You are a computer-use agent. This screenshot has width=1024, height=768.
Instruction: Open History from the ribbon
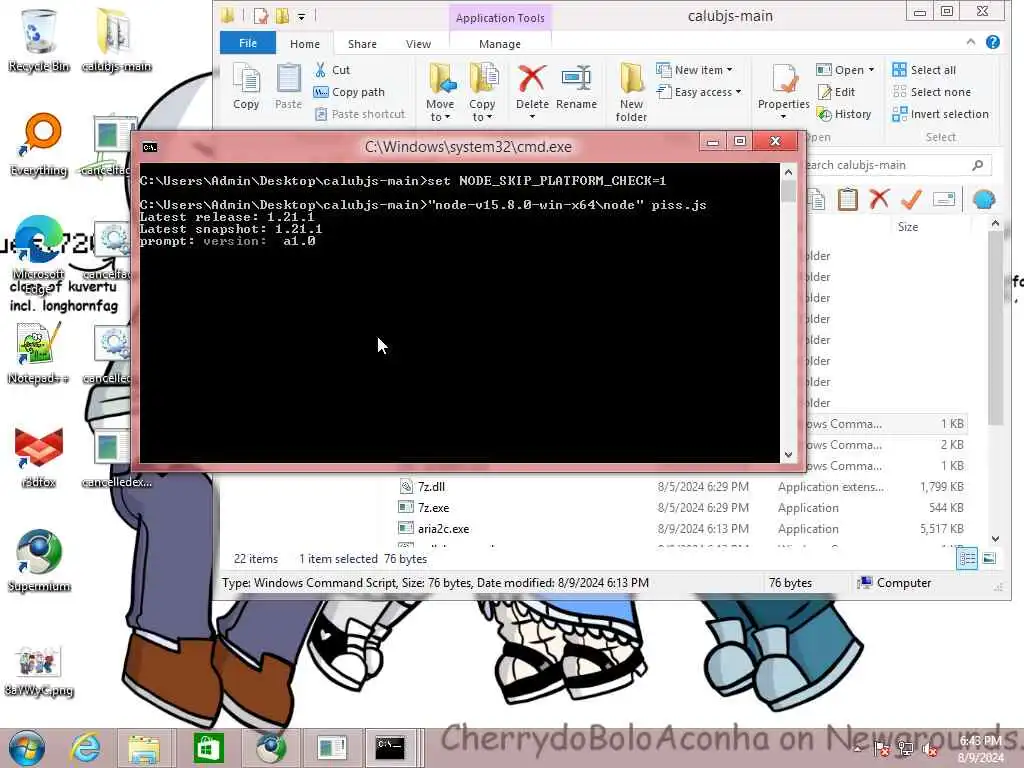coord(844,114)
